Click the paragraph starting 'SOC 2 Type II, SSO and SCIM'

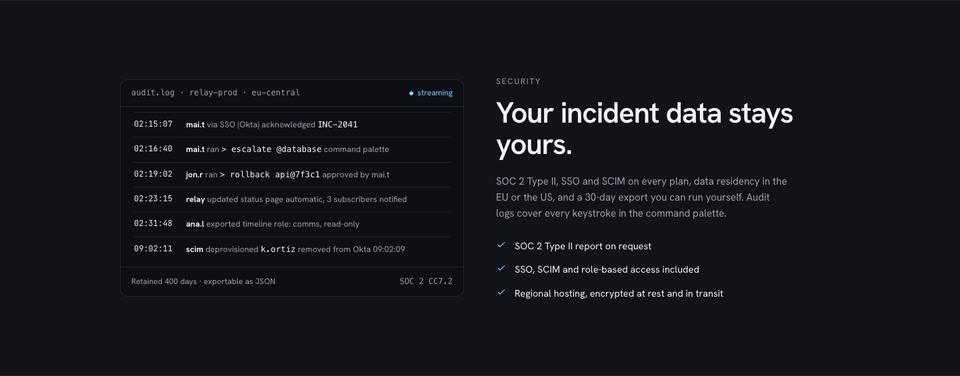click(642, 198)
